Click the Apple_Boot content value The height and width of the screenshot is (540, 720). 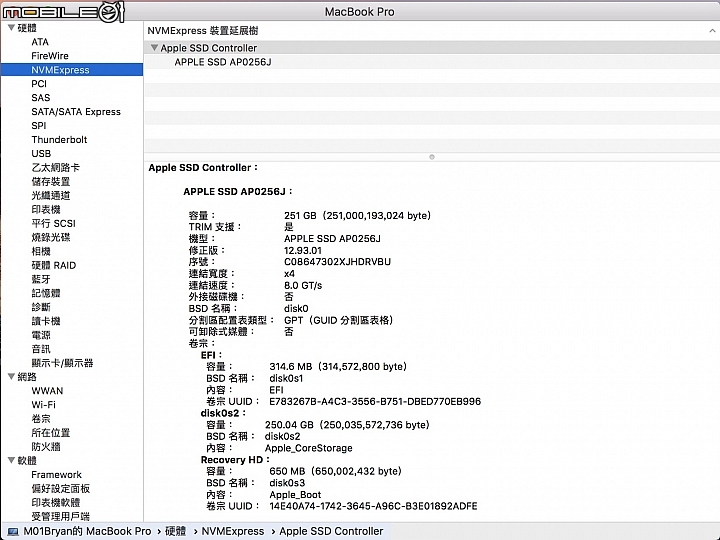[x=295, y=495]
